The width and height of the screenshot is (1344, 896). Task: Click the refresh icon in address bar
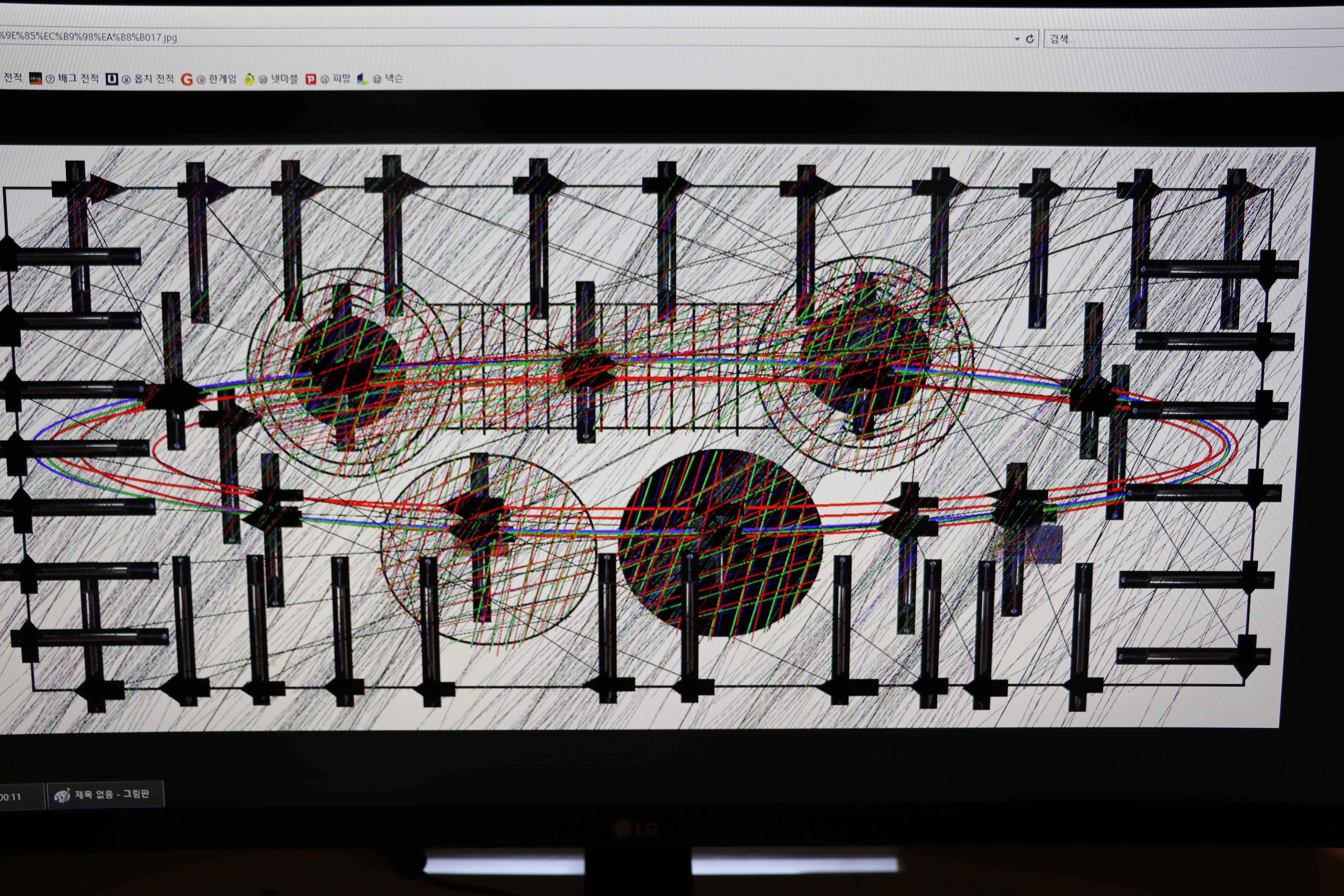pos(1030,39)
